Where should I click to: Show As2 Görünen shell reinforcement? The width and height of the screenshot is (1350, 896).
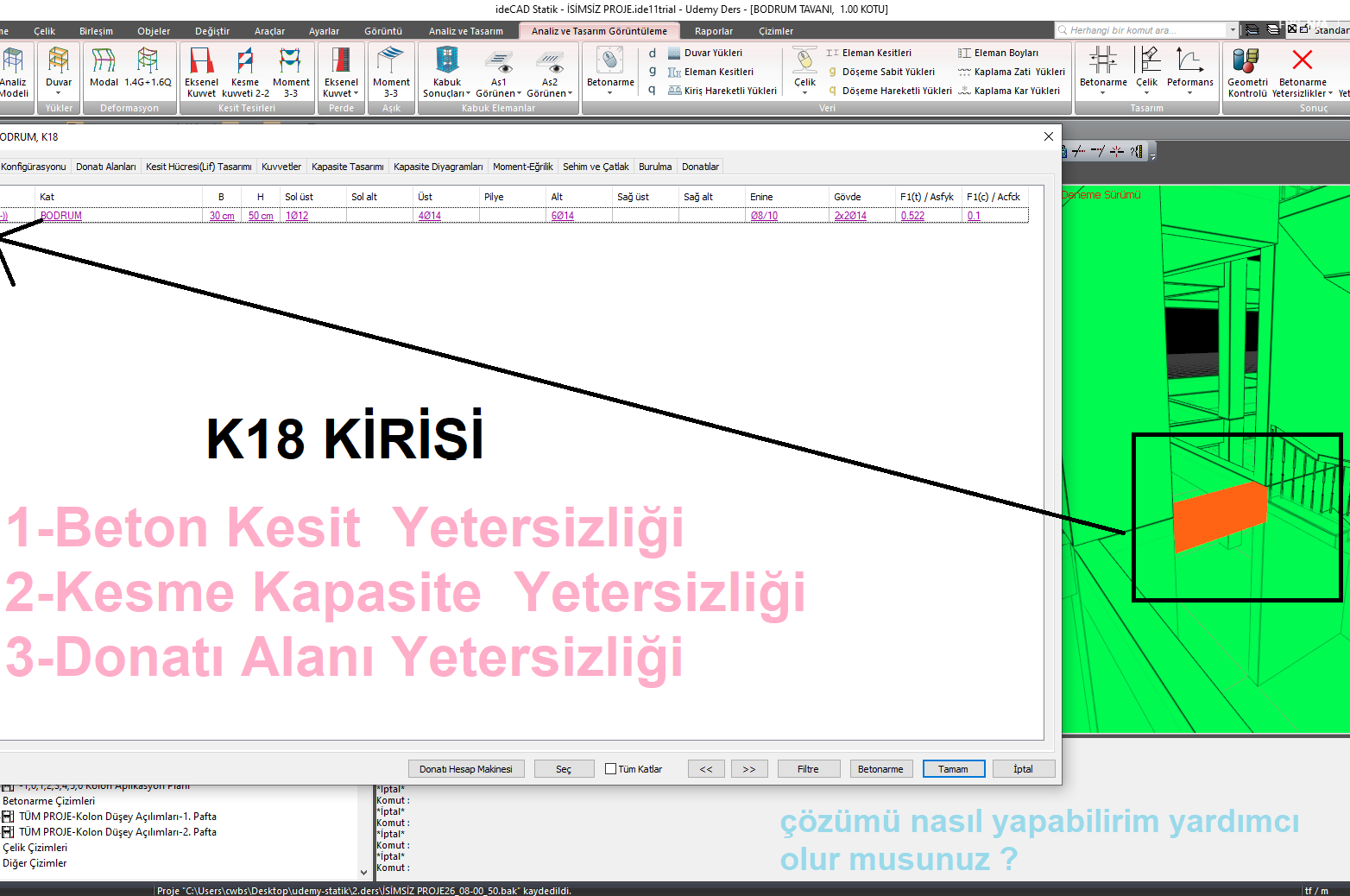pyautogui.click(x=550, y=73)
